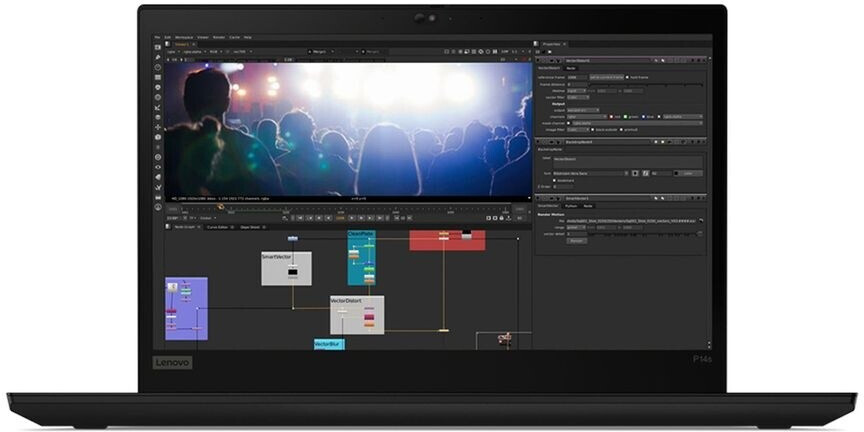This screenshot has width=864, height=432.
Task: Click the viewer timeline playhead marker
Action: pyautogui.click(x=220, y=207)
